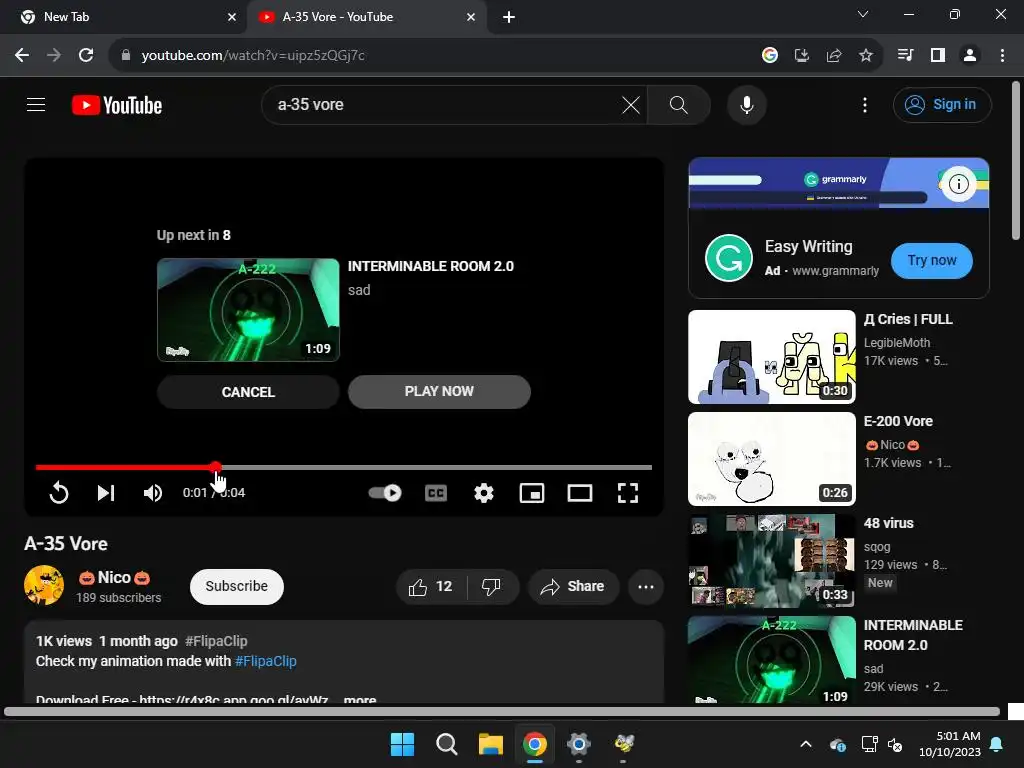Open the tab search chevron
The width and height of the screenshot is (1024, 768).
point(863,14)
